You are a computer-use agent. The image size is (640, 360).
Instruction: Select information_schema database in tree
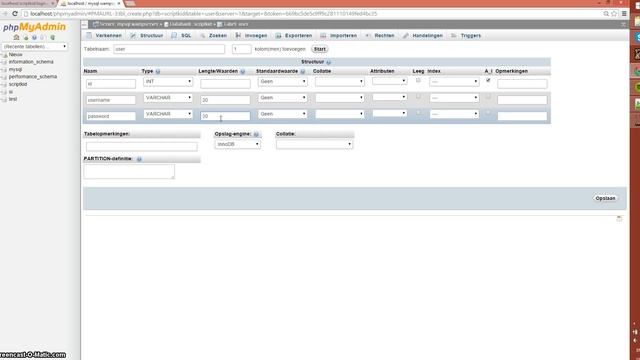pyautogui.click(x=31, y=62)
